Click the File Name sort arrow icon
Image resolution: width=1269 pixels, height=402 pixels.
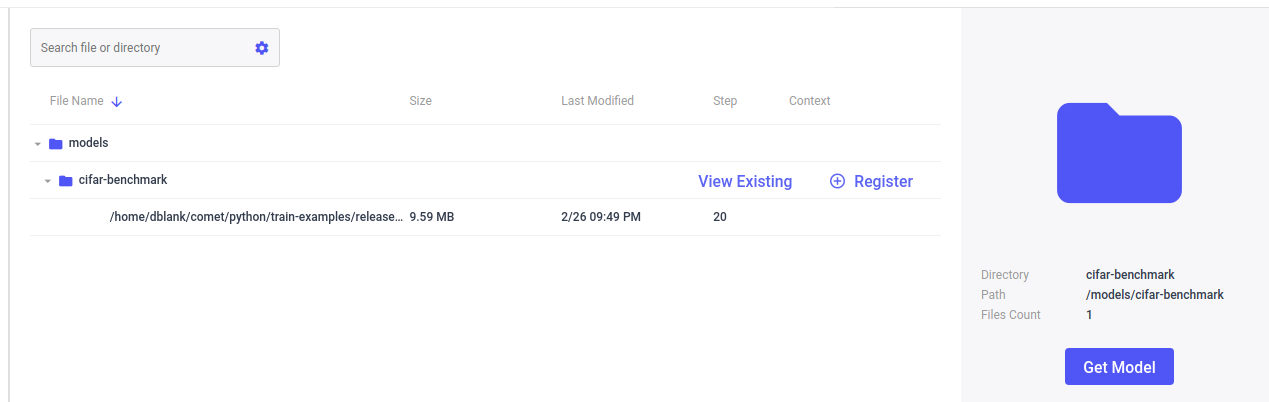pyautogui.click(x=117, y=101)
